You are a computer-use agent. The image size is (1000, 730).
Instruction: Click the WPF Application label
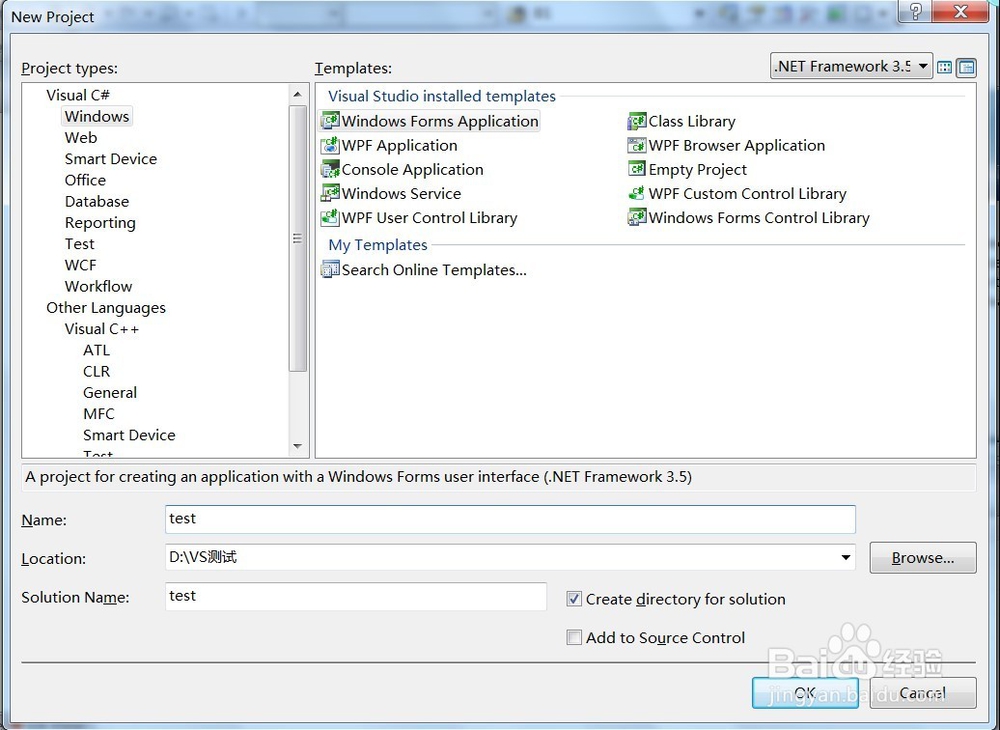pyautogui.click(x=399, y=145)
